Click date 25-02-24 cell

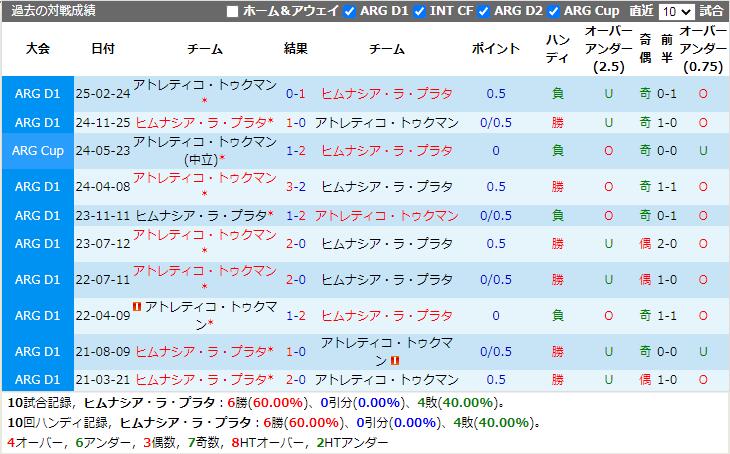click(103, 94)
